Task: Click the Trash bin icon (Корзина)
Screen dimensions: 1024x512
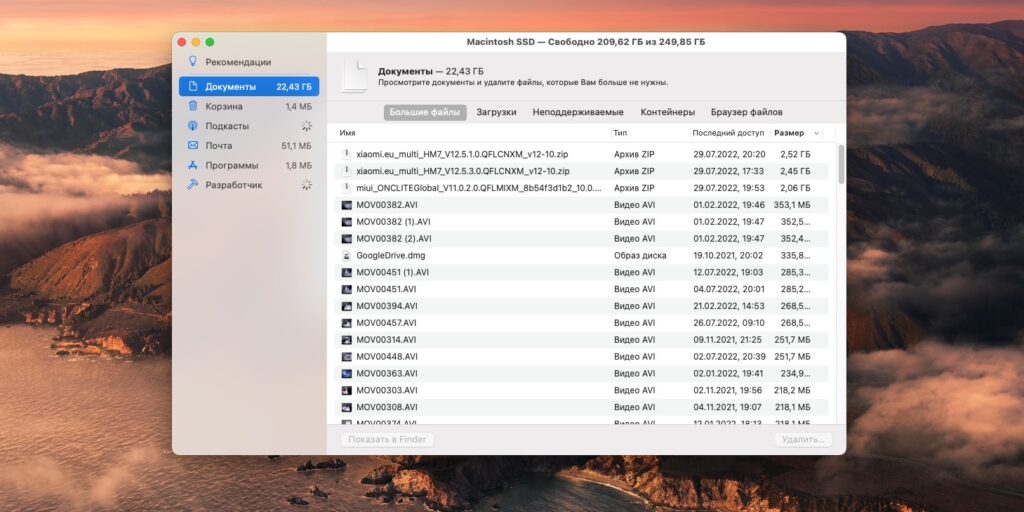Action: coord(193,106)
